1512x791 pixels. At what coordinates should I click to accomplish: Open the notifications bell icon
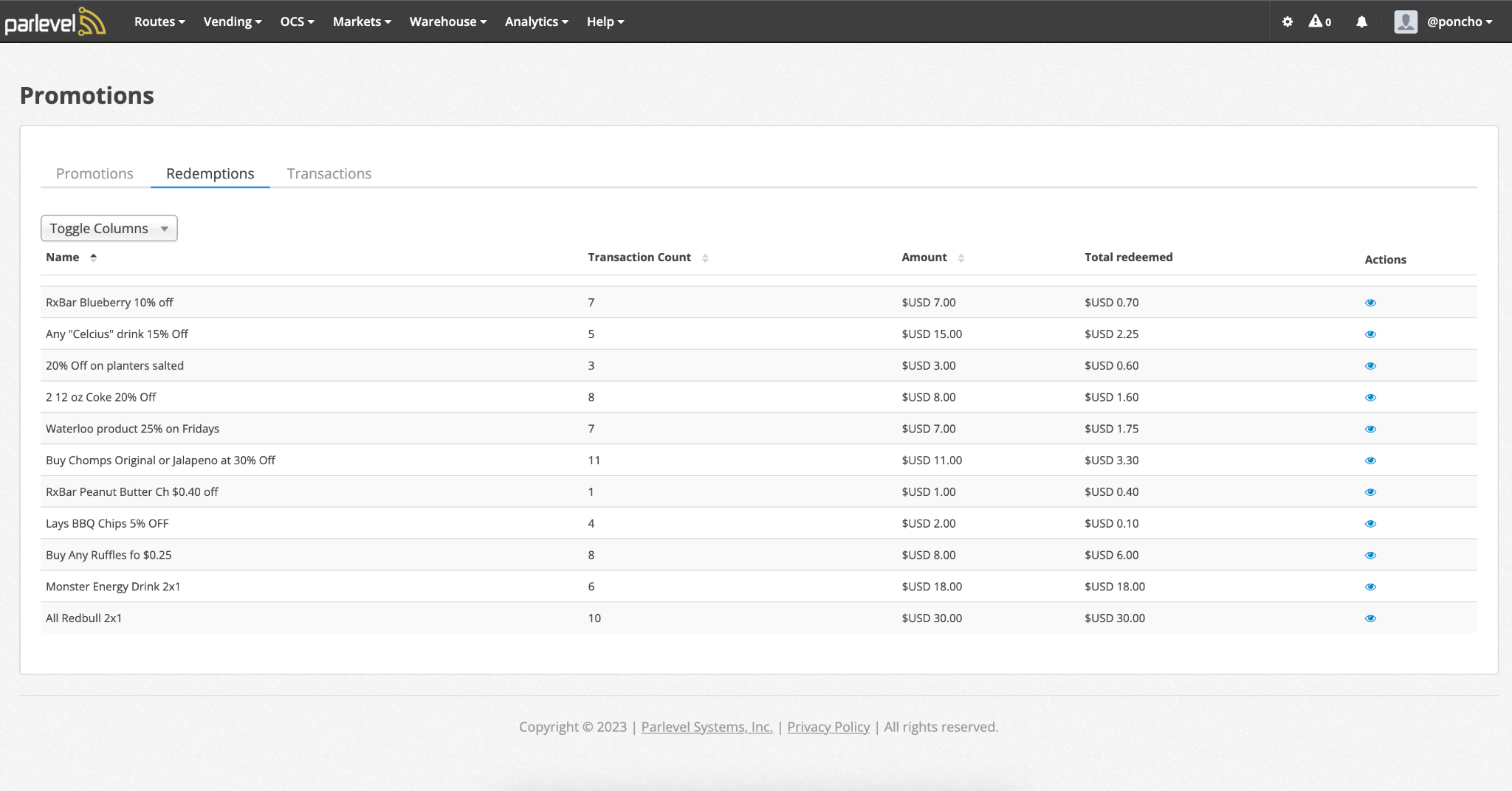point(1361,21)
